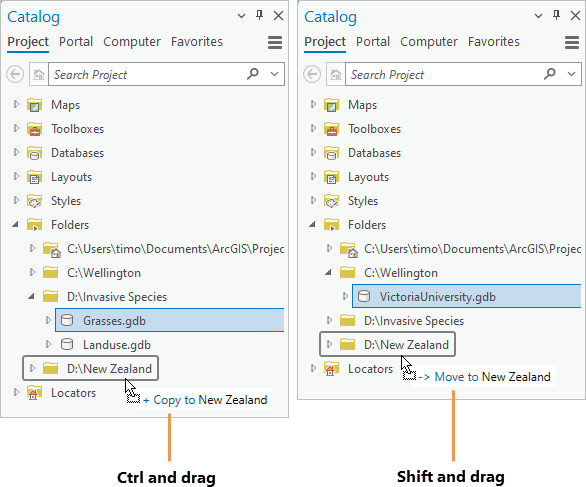Click the Toolboxes folder icon in left pane
Image resolution: width=586 pixels, height=487 pixels.
coord(34,129)
